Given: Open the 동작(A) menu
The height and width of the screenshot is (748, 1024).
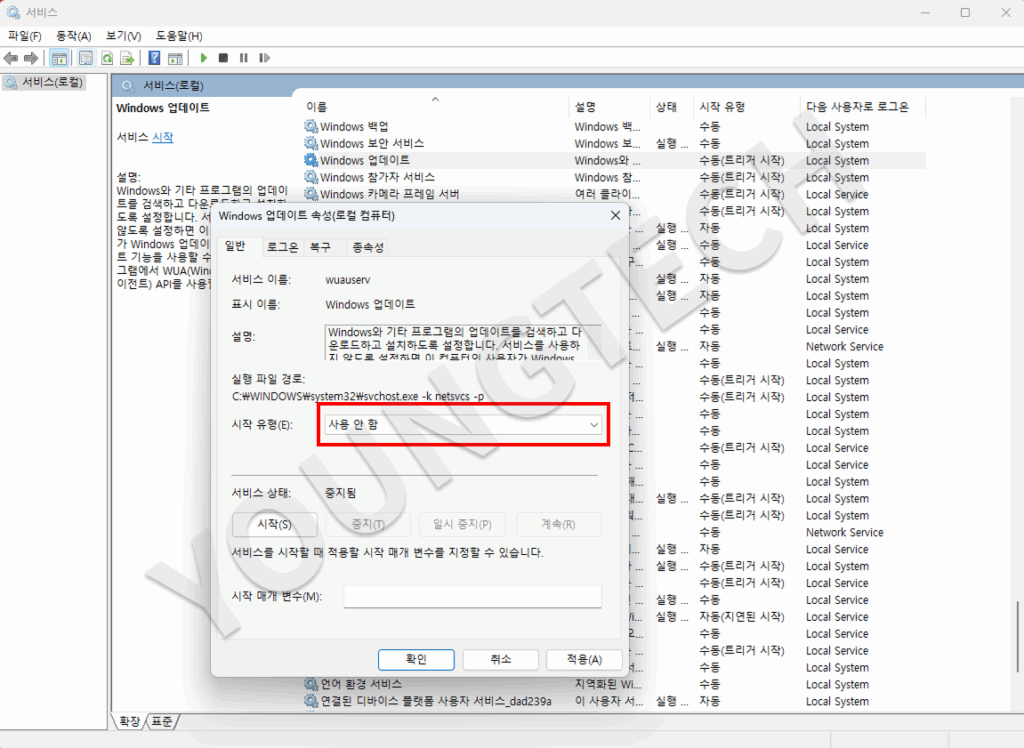Looking at the screenshot, I should tap(73, 36).
